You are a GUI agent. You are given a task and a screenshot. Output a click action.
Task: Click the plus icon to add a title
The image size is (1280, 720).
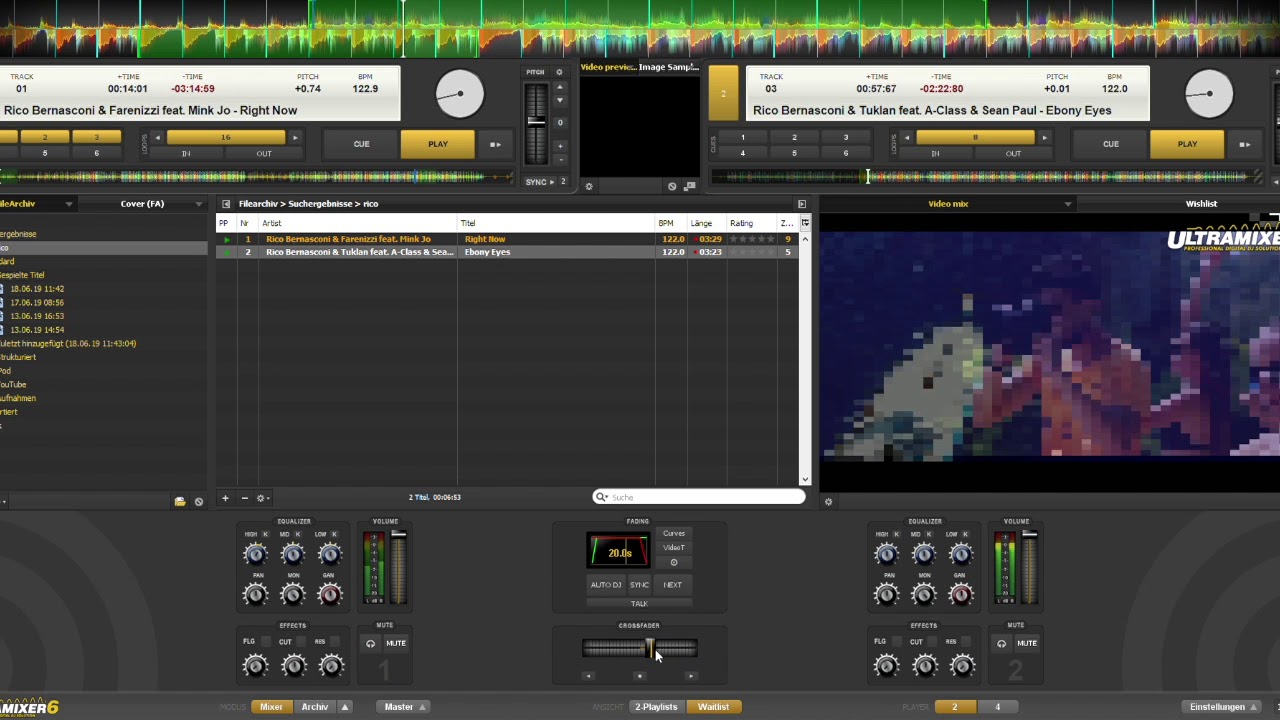[225, 498]
